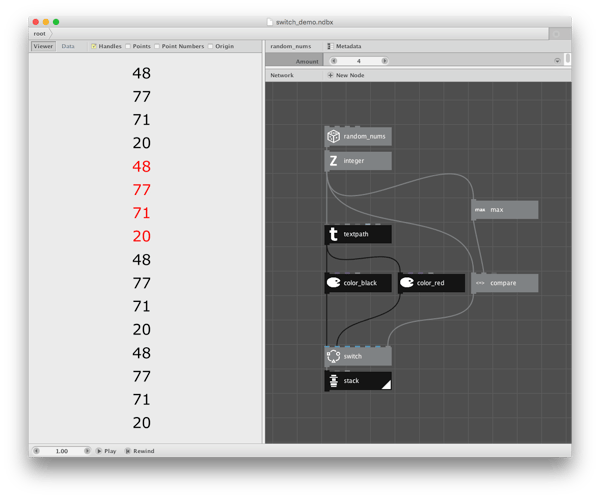Viewport: 600px width, 498px height.
Task: Click the Play button
Action: (106, 451)
